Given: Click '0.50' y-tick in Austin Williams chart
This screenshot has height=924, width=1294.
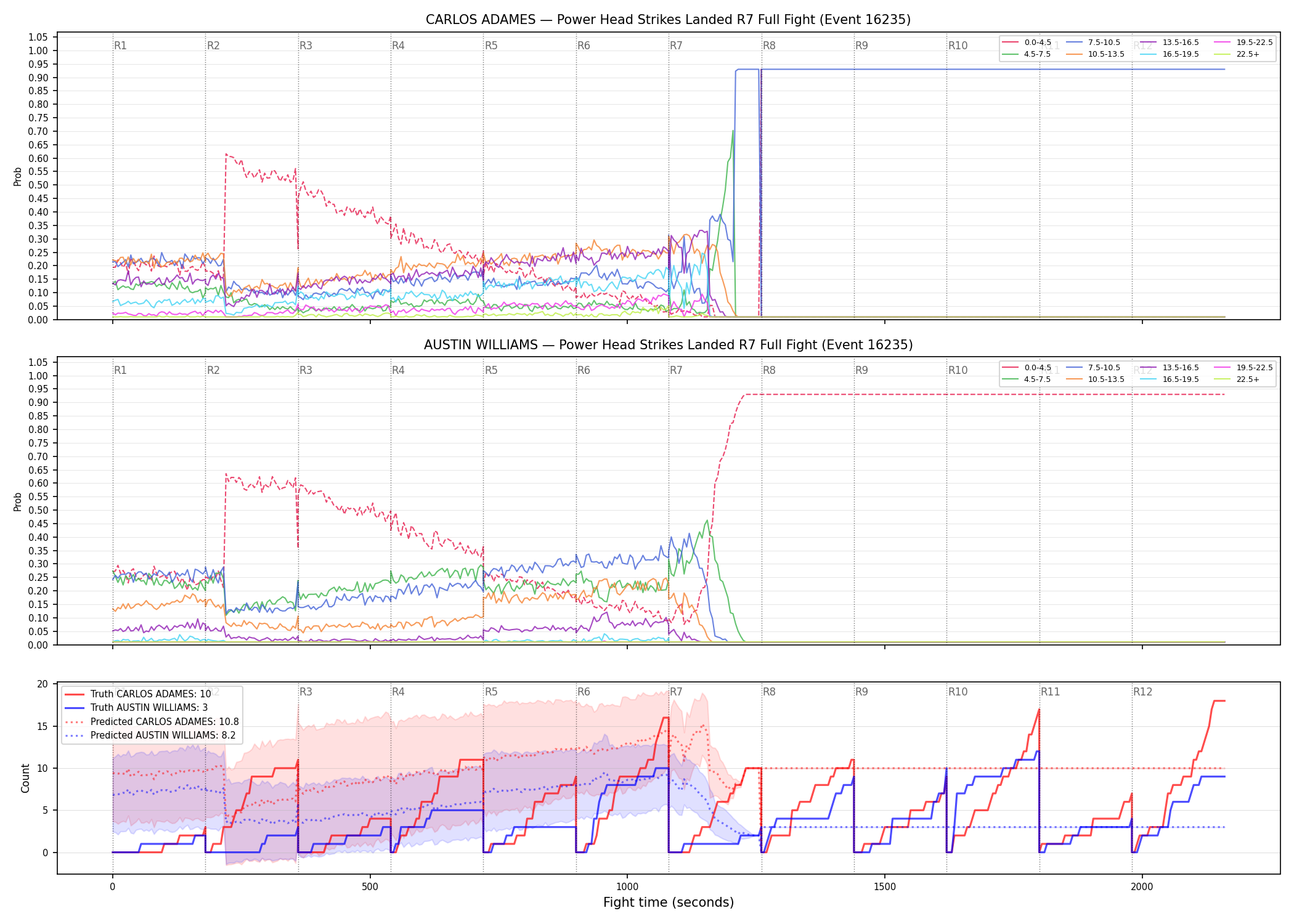Looking at the screenshot, I should point(38,510).
